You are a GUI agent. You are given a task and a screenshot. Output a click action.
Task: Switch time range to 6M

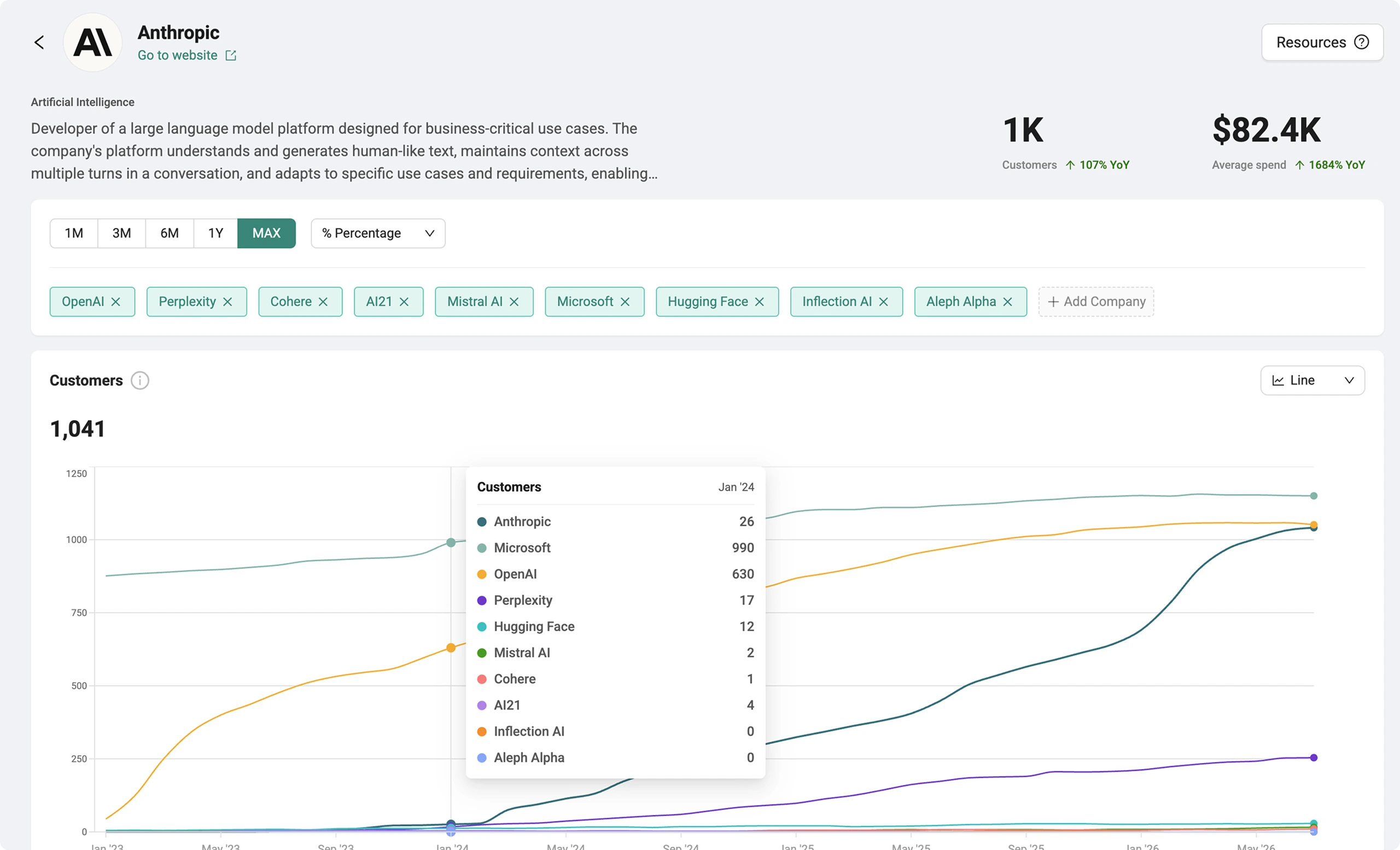click(x=170, y=233)
